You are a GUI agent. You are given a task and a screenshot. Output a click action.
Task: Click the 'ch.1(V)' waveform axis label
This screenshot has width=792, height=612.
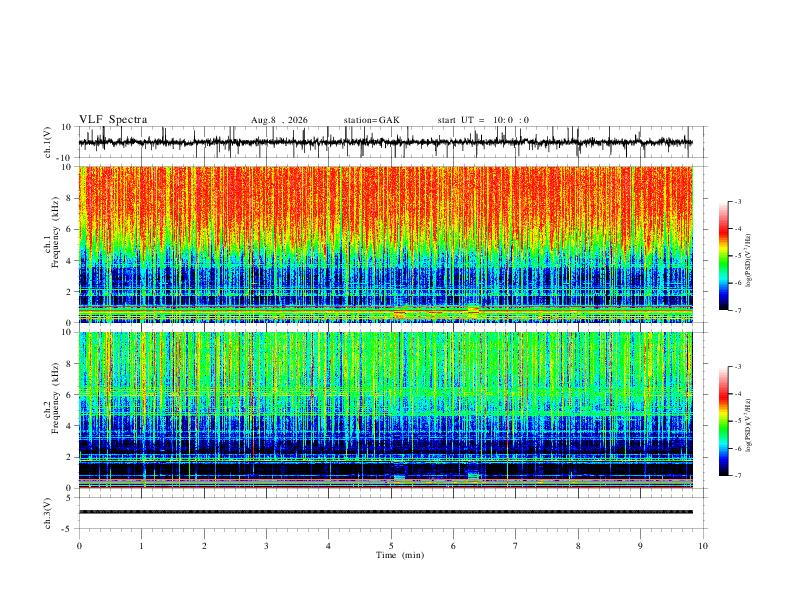coord(48,142)
